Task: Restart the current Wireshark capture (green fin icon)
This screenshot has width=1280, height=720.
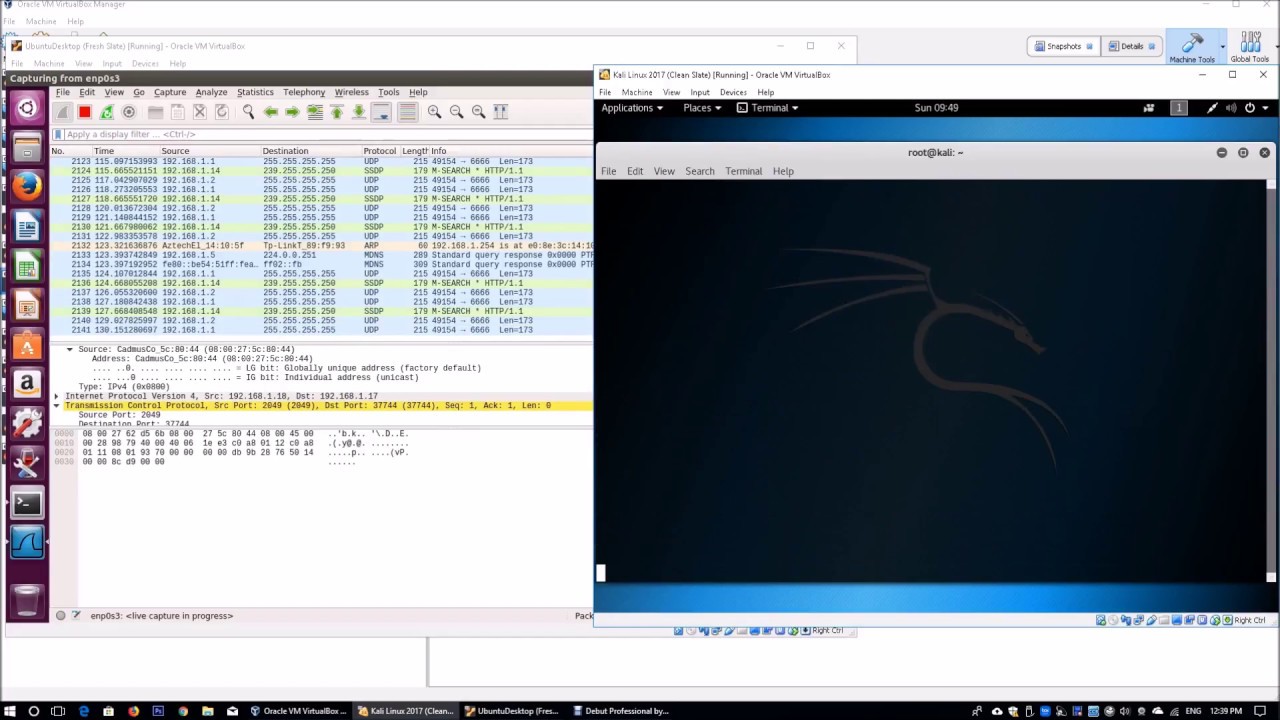Action: [107, 112]
